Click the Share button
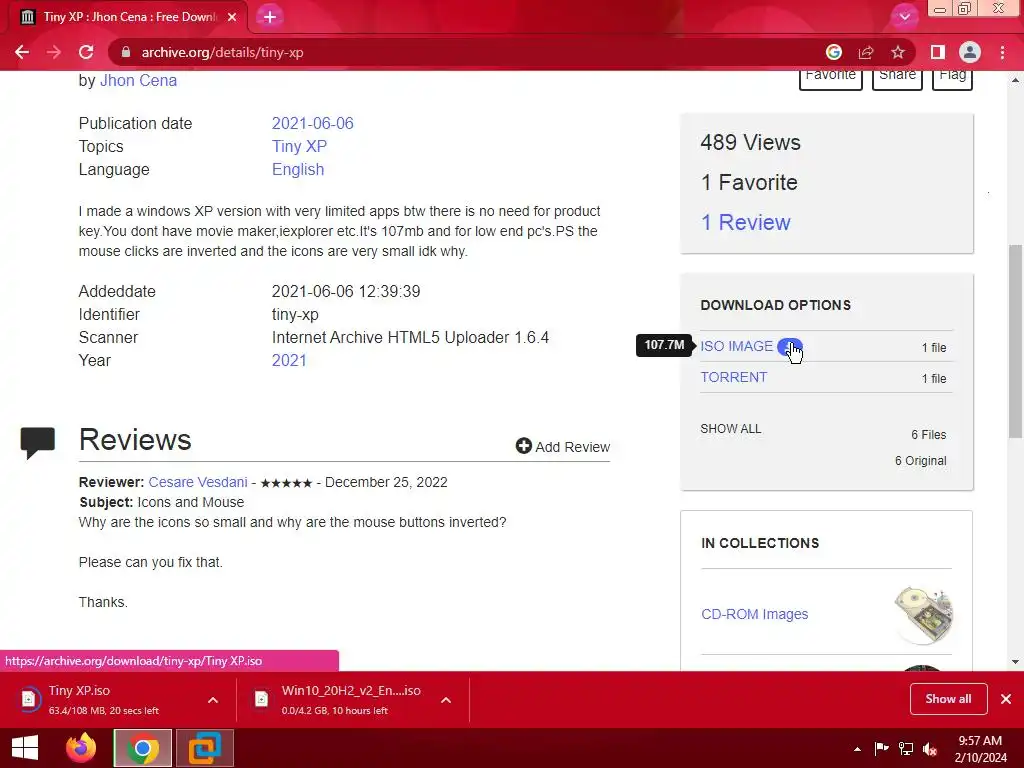Viewport: 1024px width, 768px height. [x=897, y=77]
